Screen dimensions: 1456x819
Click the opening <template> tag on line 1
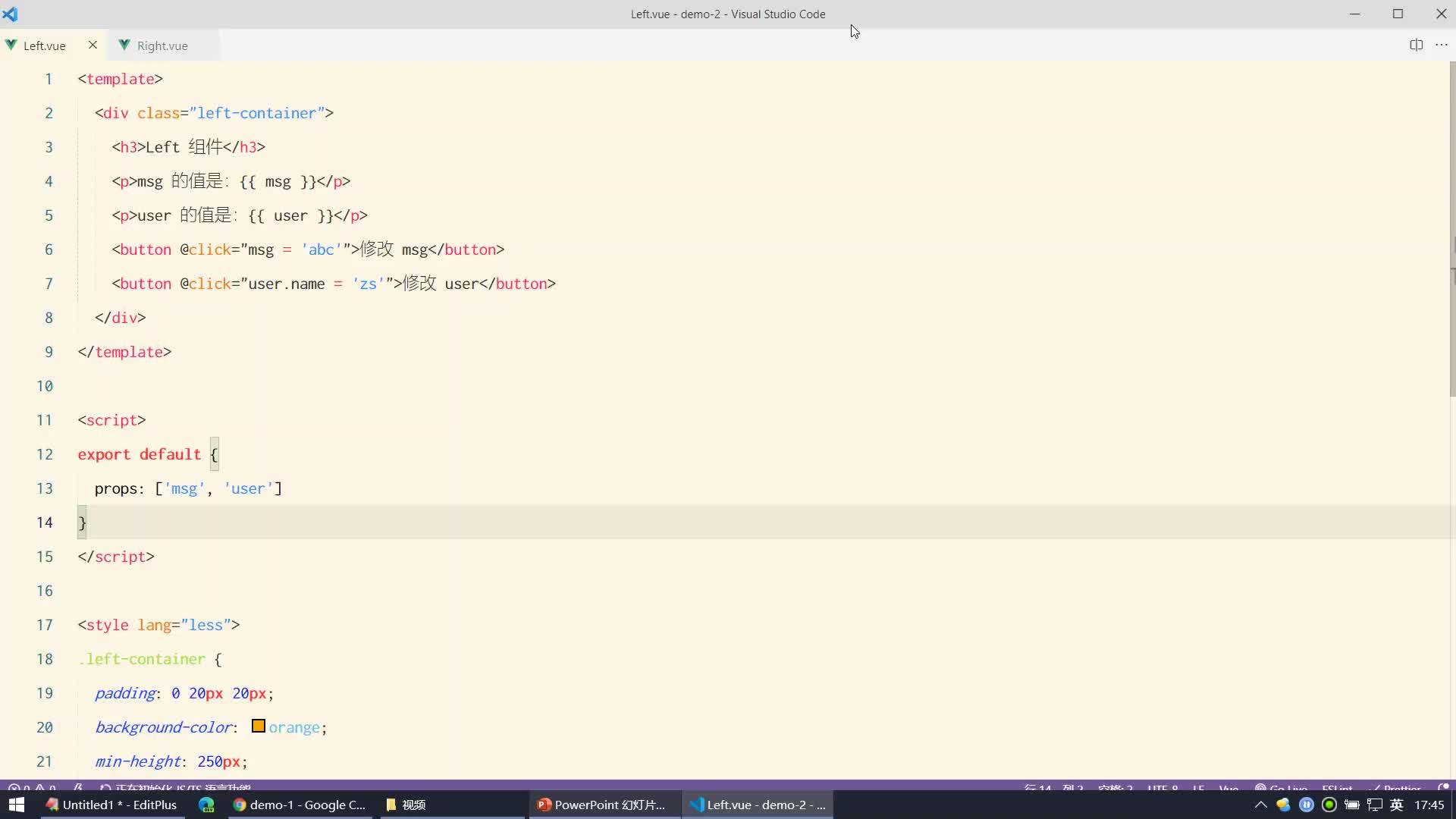coord(120,79)
